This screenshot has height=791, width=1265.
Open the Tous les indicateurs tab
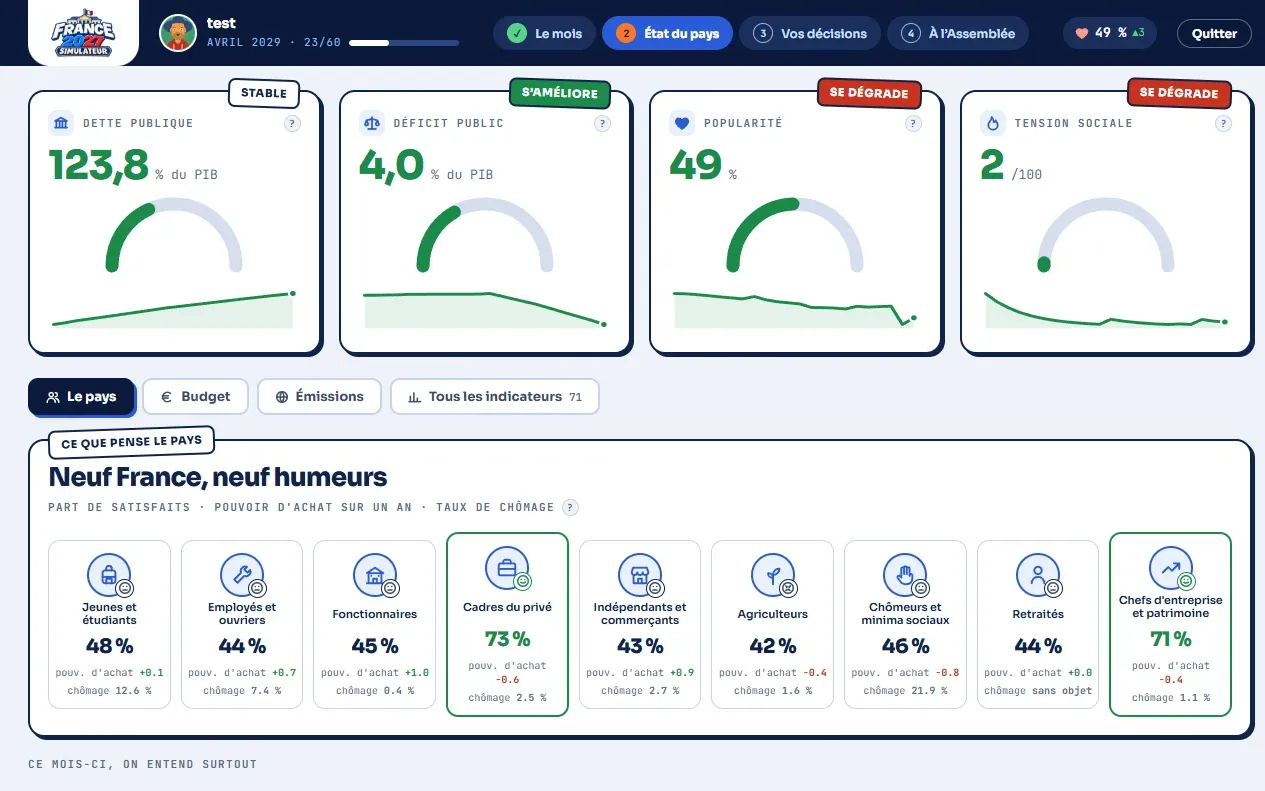(495, 397)
